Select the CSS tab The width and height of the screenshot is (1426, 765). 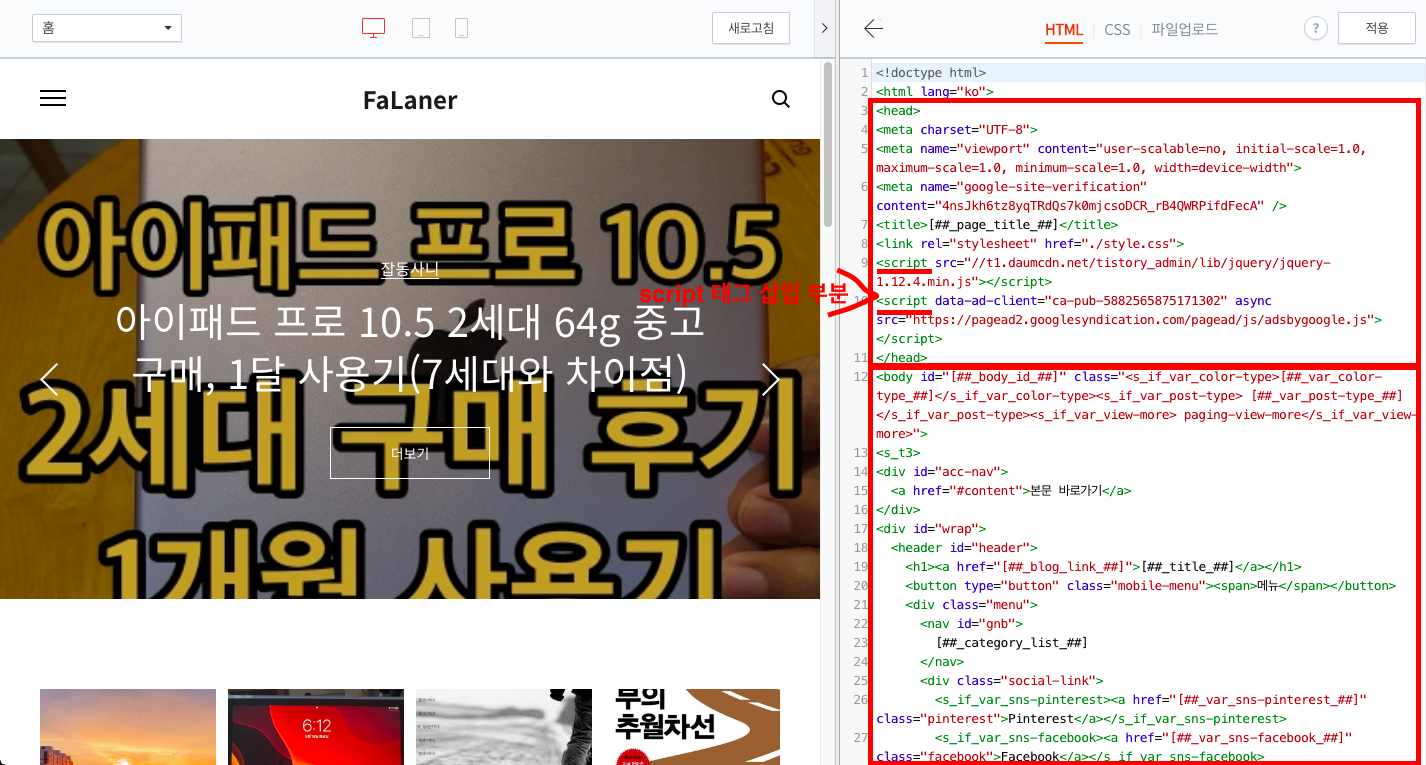coord(1117,30)
